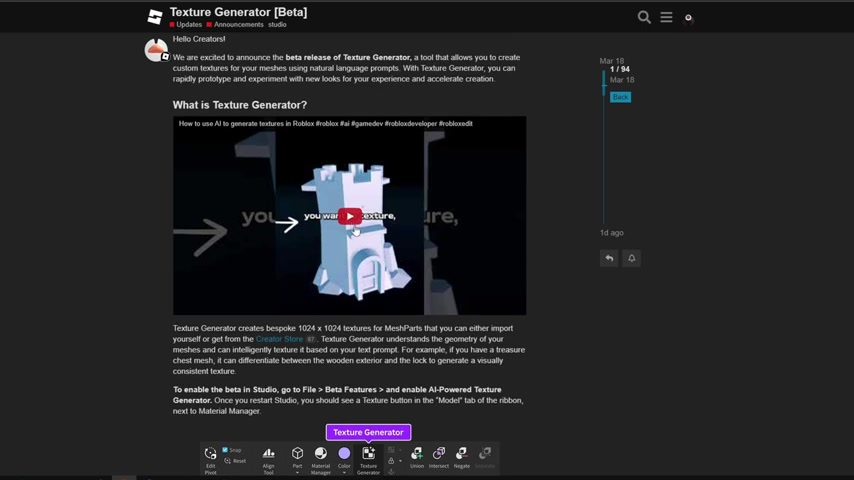Click the purple Color swatch

click(344, 453)
